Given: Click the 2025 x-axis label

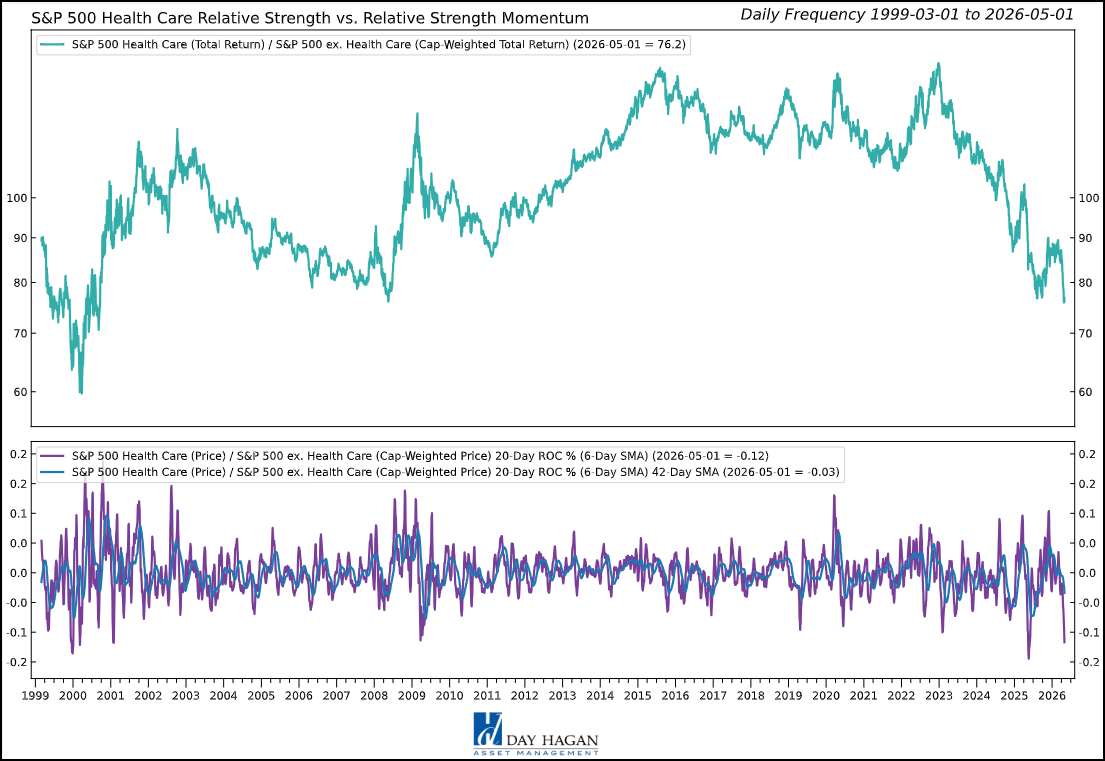Looking at the screenshot, I should (1014, 695).
